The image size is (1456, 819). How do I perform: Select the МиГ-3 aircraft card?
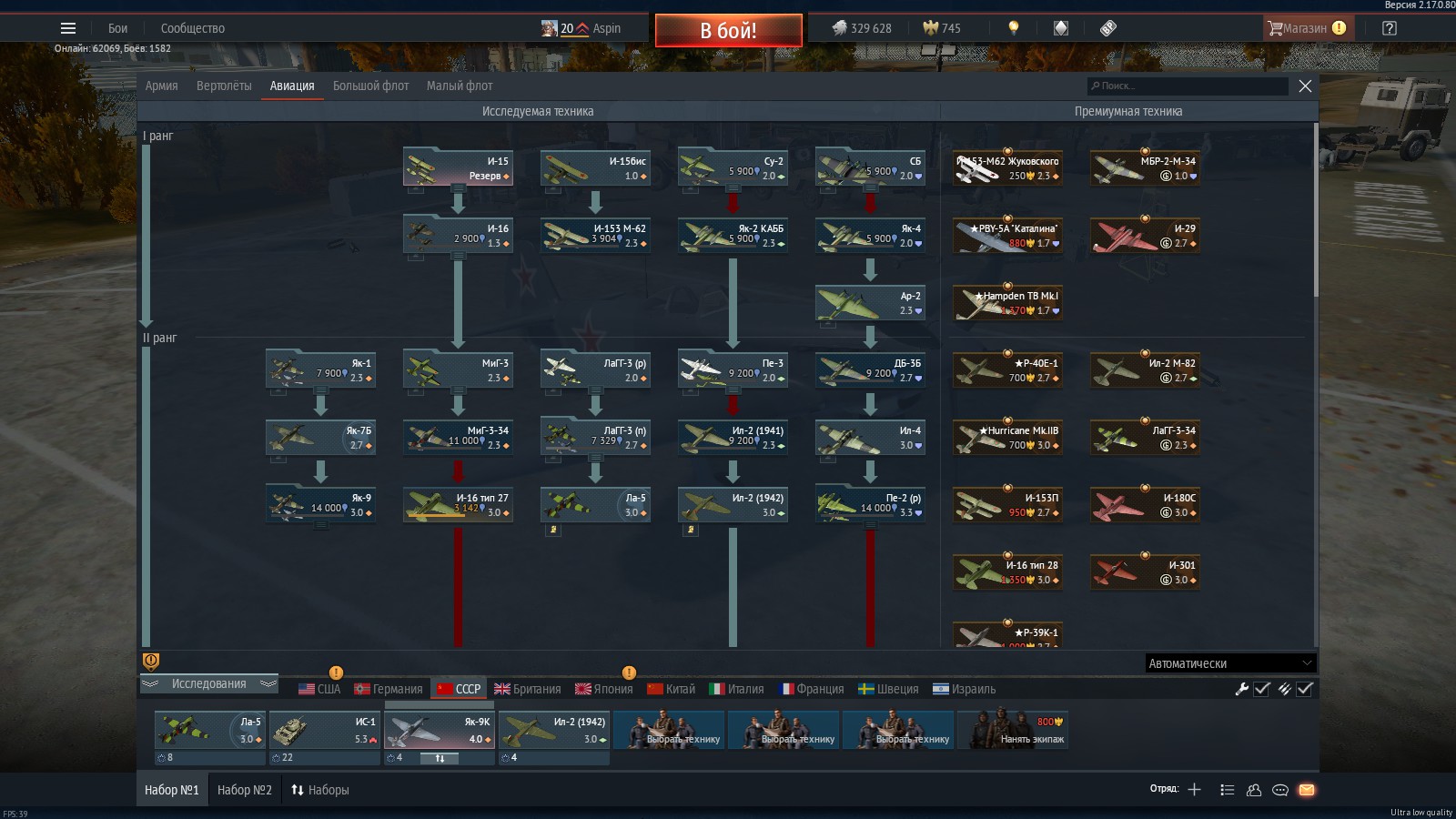click(458, 369)
